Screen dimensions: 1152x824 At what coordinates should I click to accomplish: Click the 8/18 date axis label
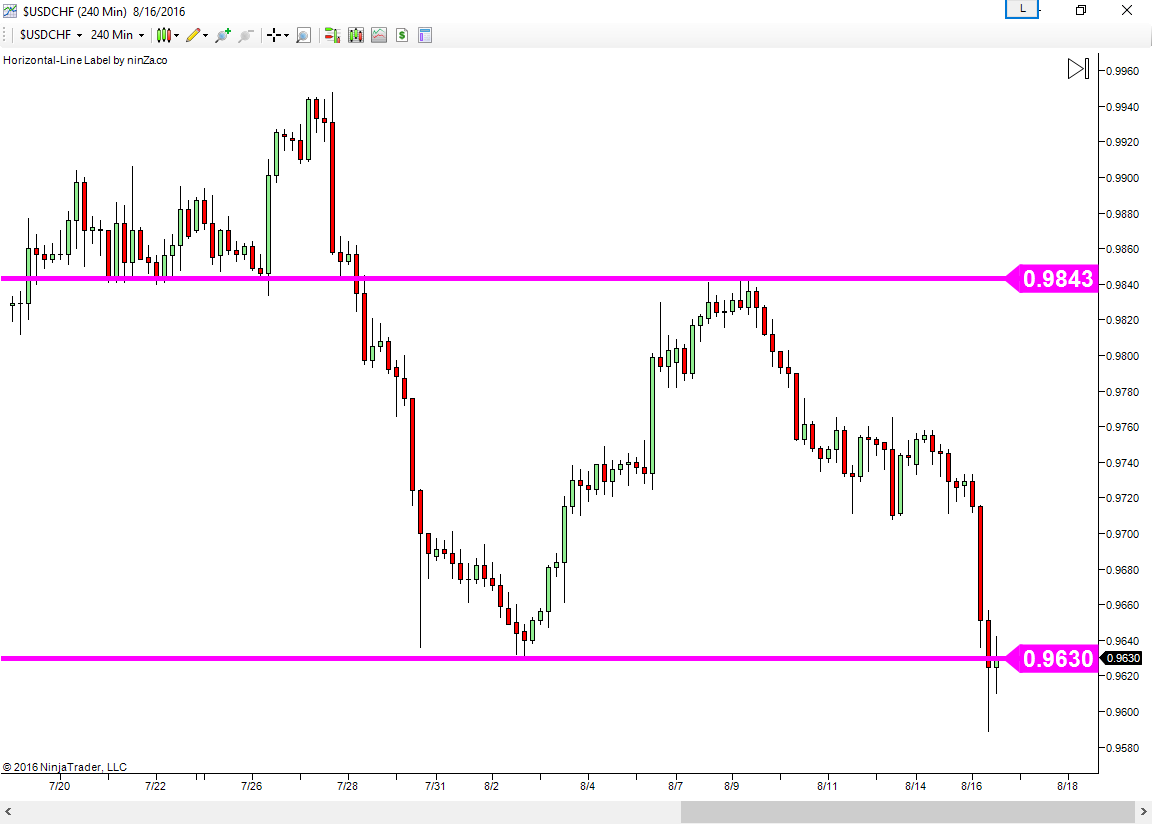1068,786
